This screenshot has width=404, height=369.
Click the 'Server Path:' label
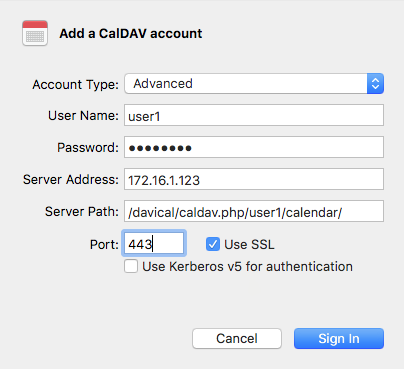pos(82,211)
